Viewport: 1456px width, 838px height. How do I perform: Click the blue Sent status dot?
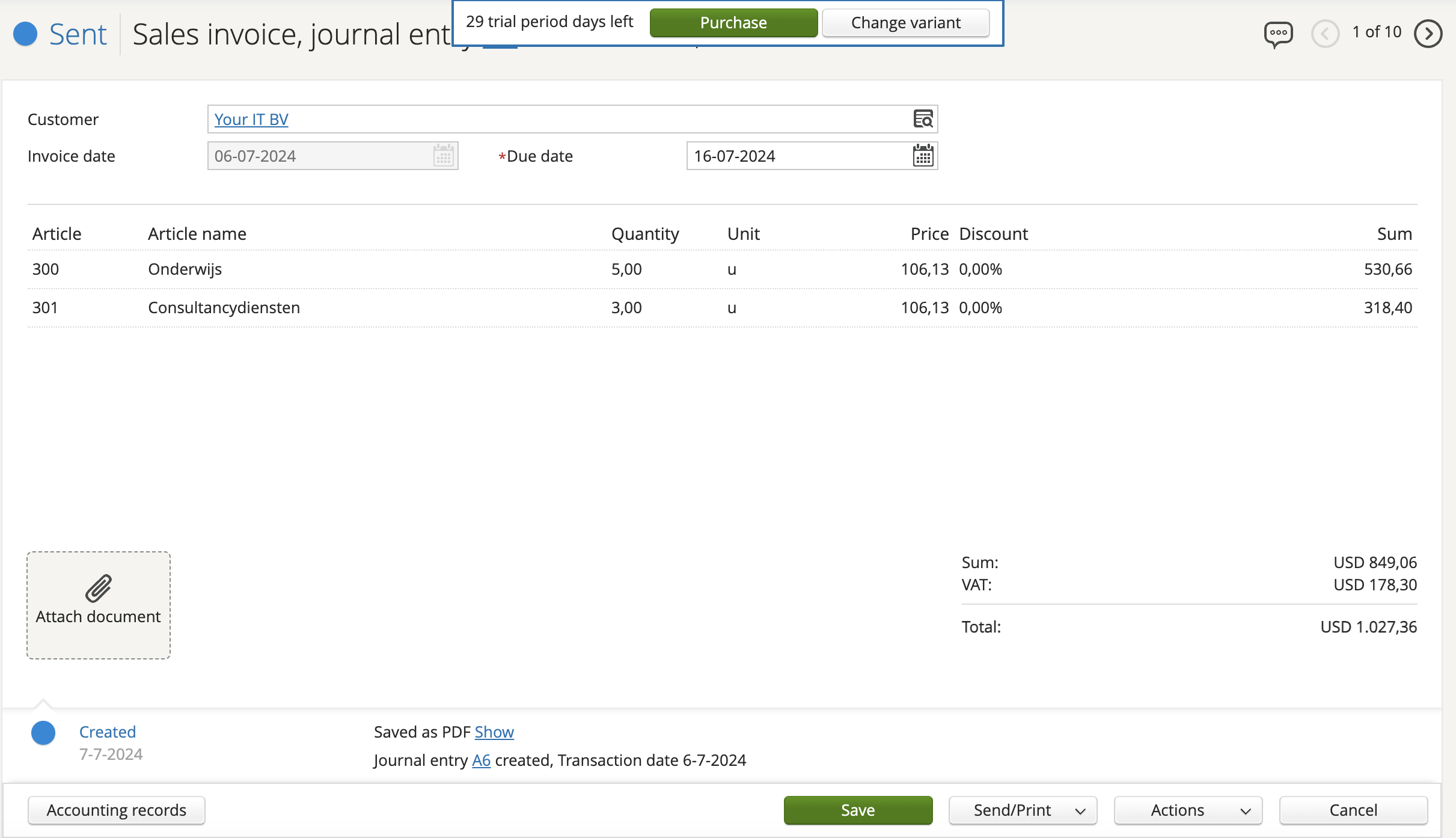pyautogui.click(x=25, y=34)
